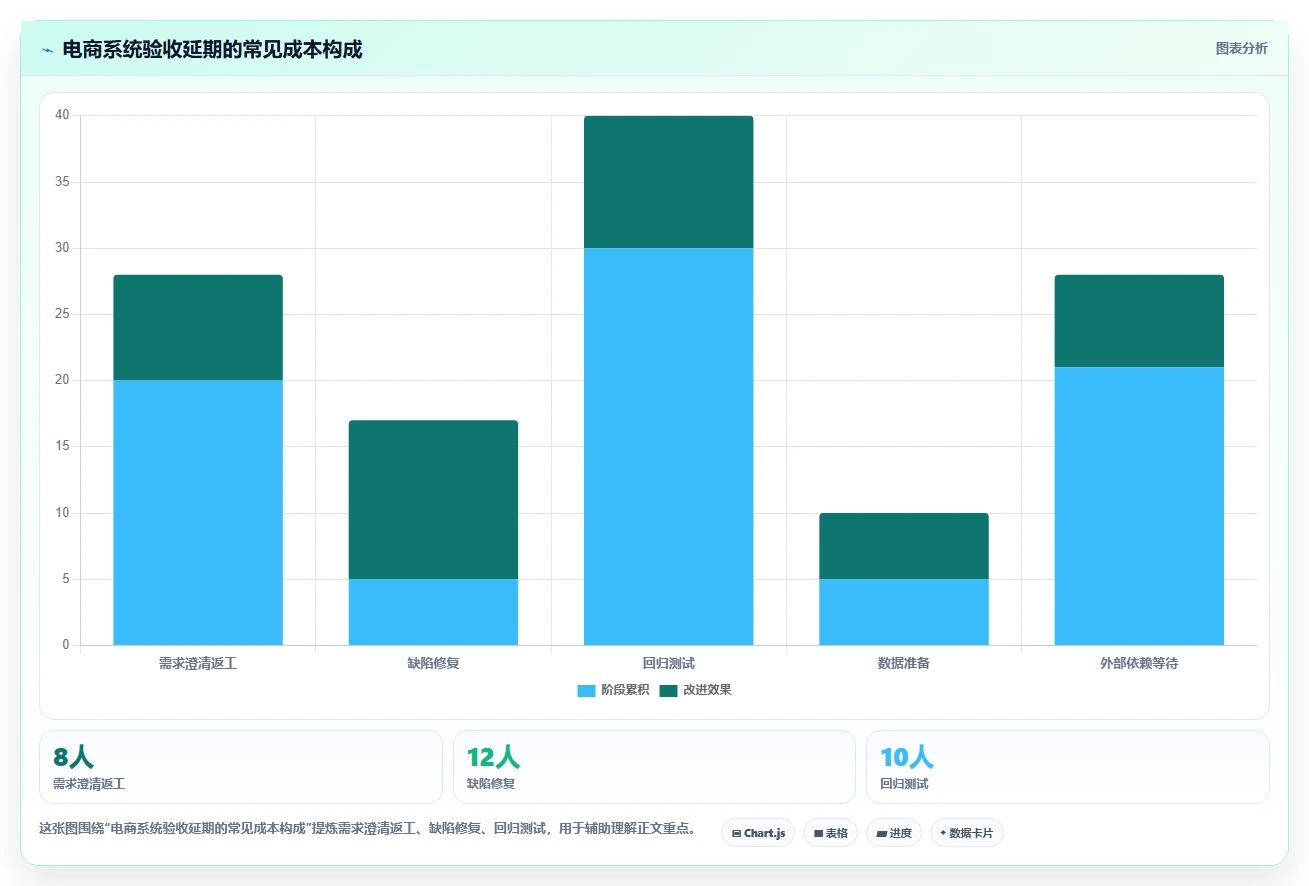Image resolution: width=1309 pixels, height=886 pixels.
Task: Click the y-axis value 25
Action: click(62, 314)
